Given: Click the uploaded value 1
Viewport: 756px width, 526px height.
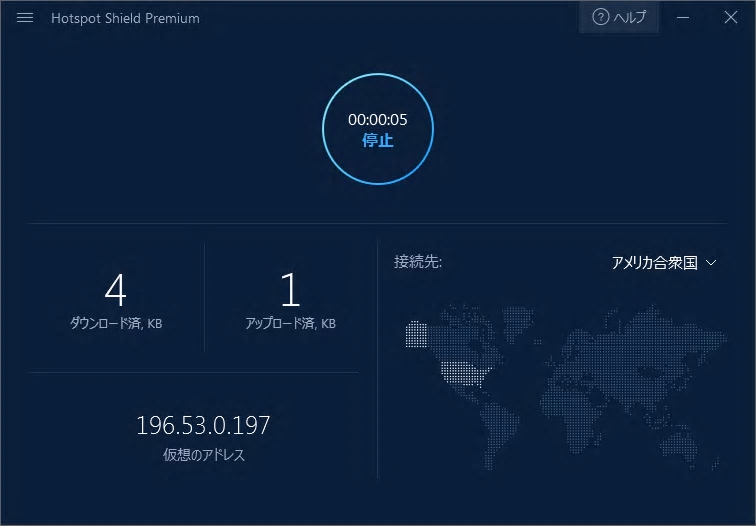Looking at the screenshot, I should [290, 290].
